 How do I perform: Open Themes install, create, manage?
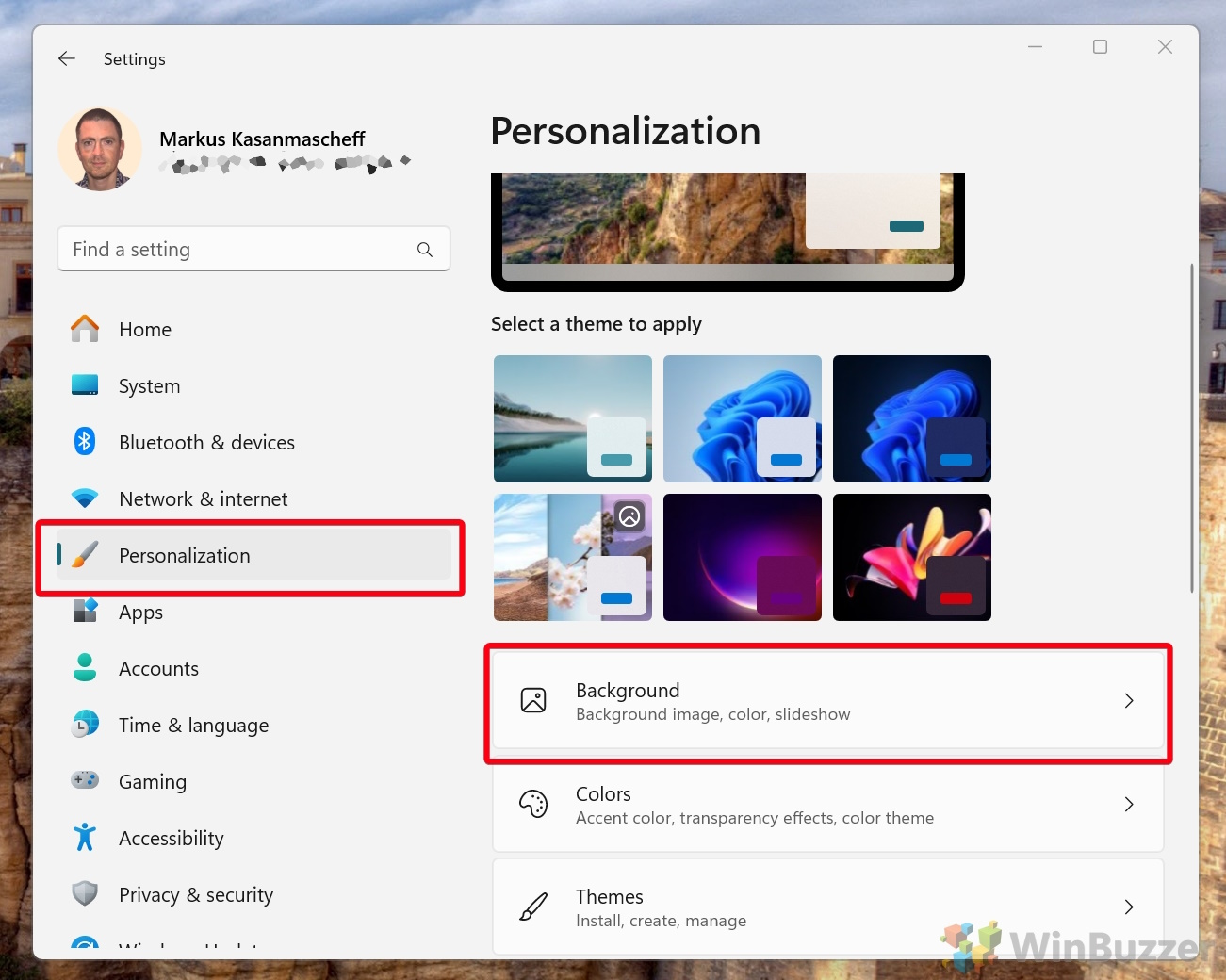827,906
